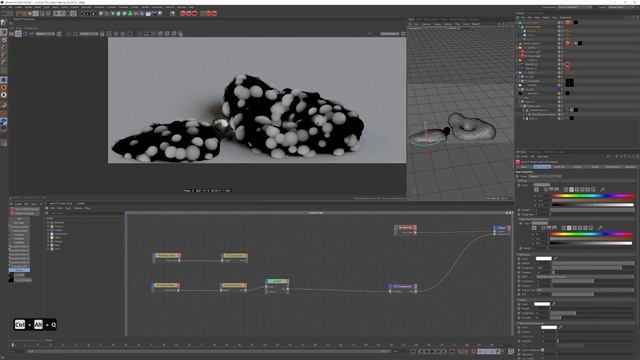The height and width of the screenshot is (360, 640).
Task: Open the MoGraph menu in the main menu bar
Action: (86, 7)
